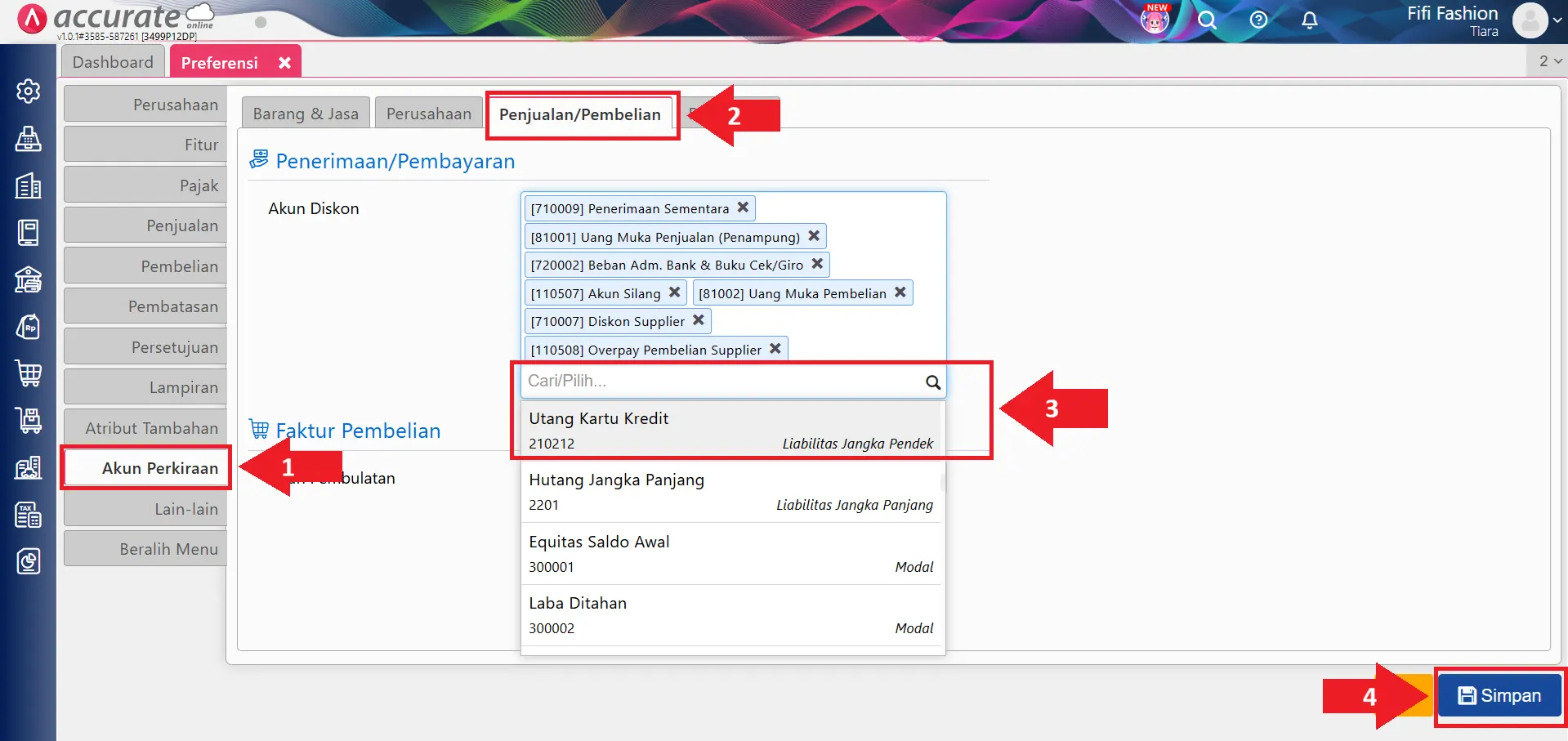Open the shopping cart sidebar icon
The height and width of the screenshot is (741, 1568).
coord(29,373)
